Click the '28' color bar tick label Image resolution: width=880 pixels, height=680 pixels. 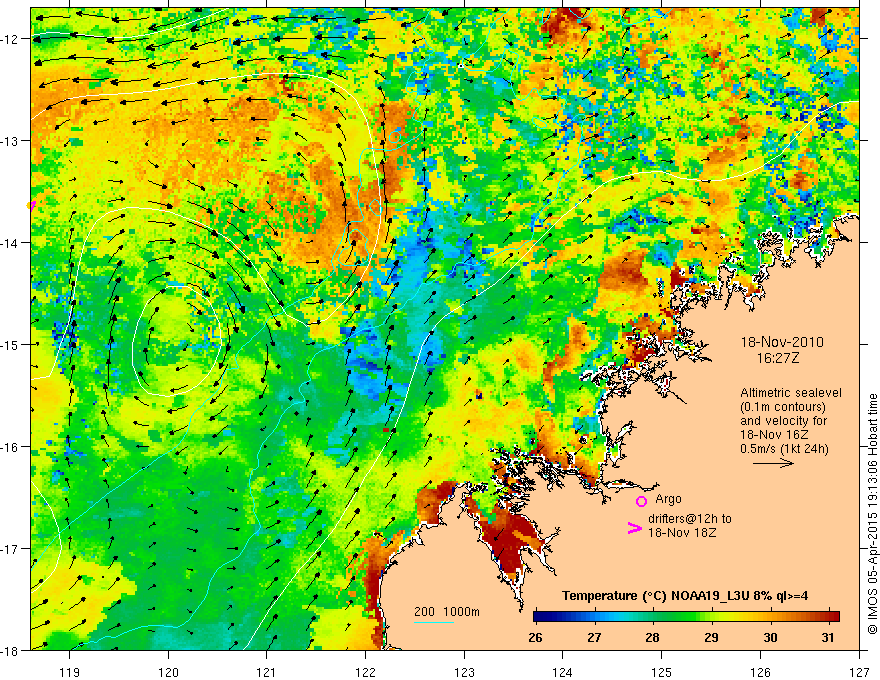(652, 637)
